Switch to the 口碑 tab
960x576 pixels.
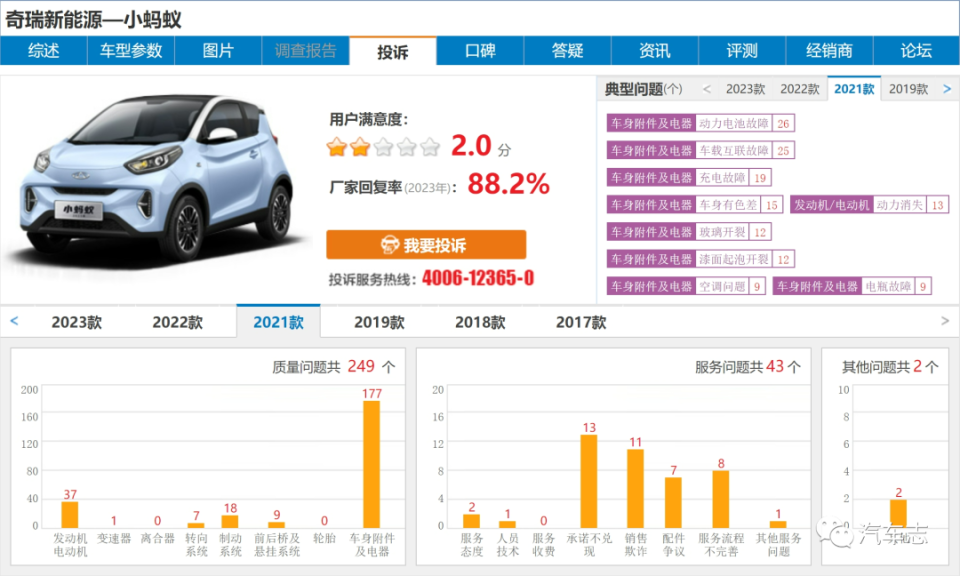[480, 51]
